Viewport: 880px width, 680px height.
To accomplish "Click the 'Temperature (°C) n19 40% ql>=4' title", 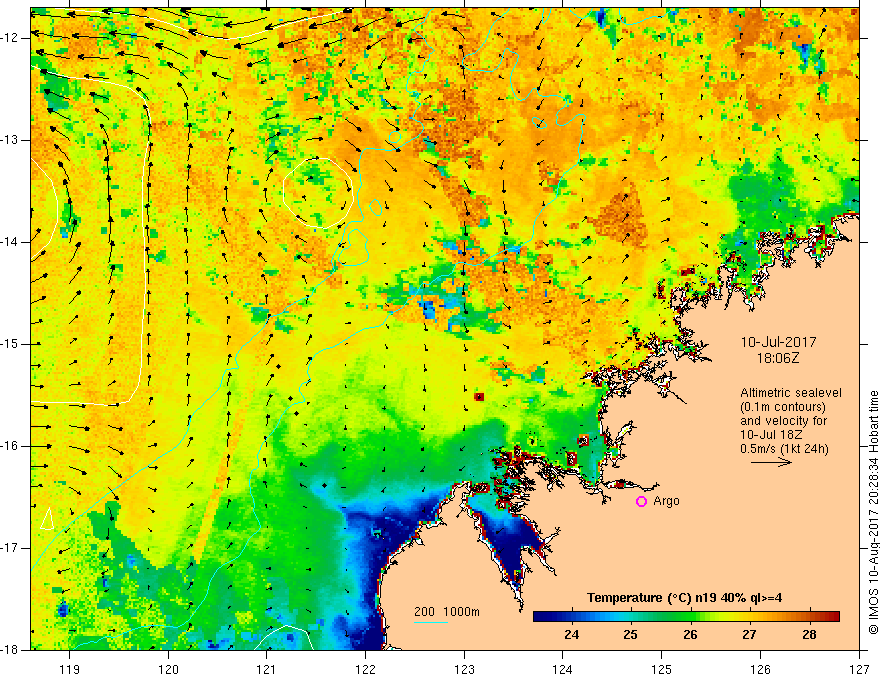I will pyautogui.click(x=684, y=598).
